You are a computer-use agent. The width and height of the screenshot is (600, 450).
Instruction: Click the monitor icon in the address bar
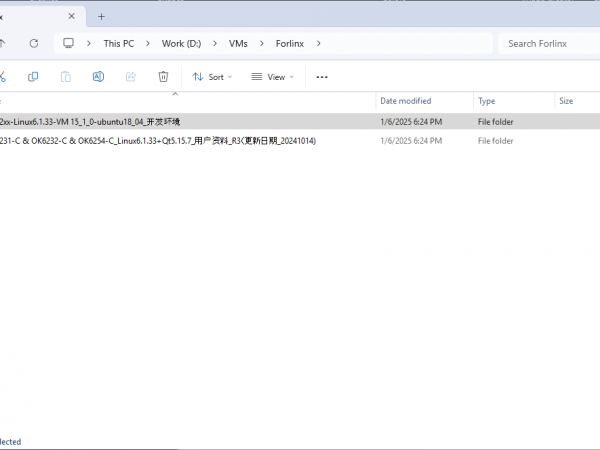click(69, 44)
